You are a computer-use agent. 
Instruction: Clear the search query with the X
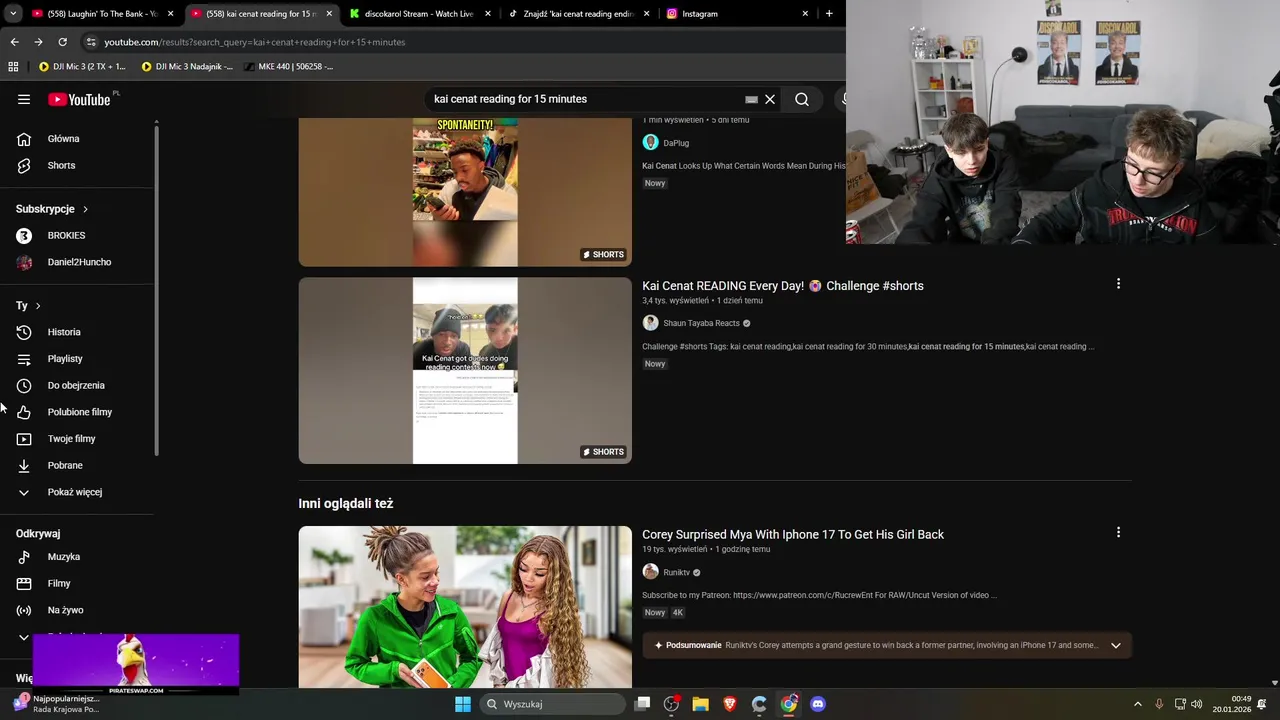pyautogui.click(x=770, y=99)
